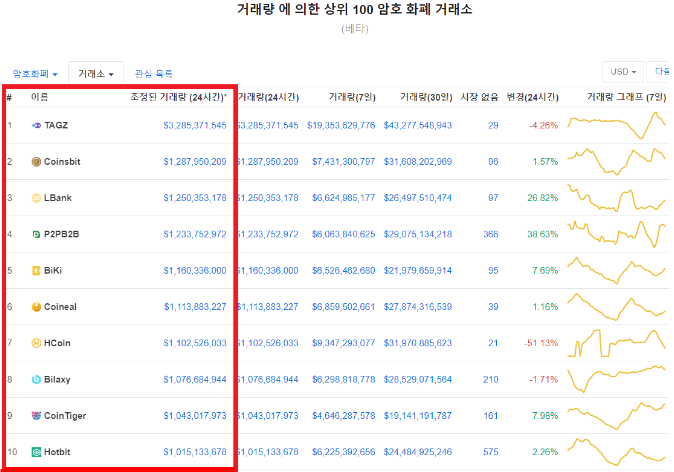Sort by 거래량(30일) column header
This screenshot has height=472, width=674.
426,98
